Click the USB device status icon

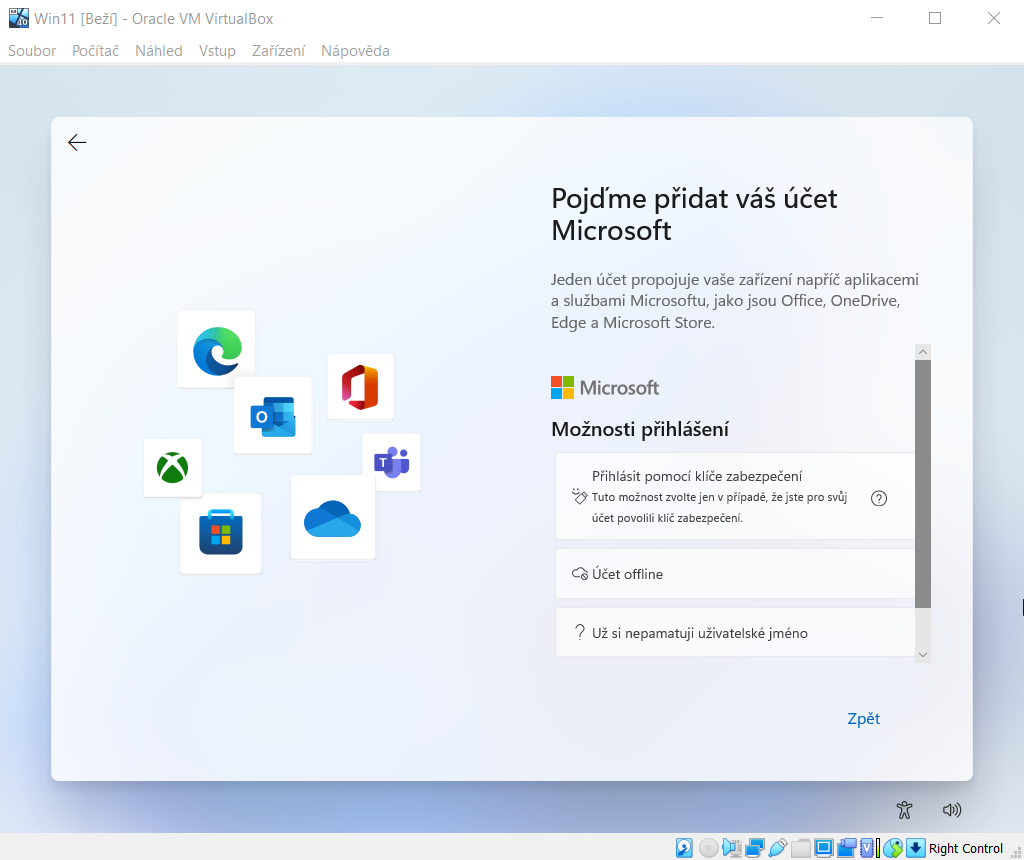(779, 848)
